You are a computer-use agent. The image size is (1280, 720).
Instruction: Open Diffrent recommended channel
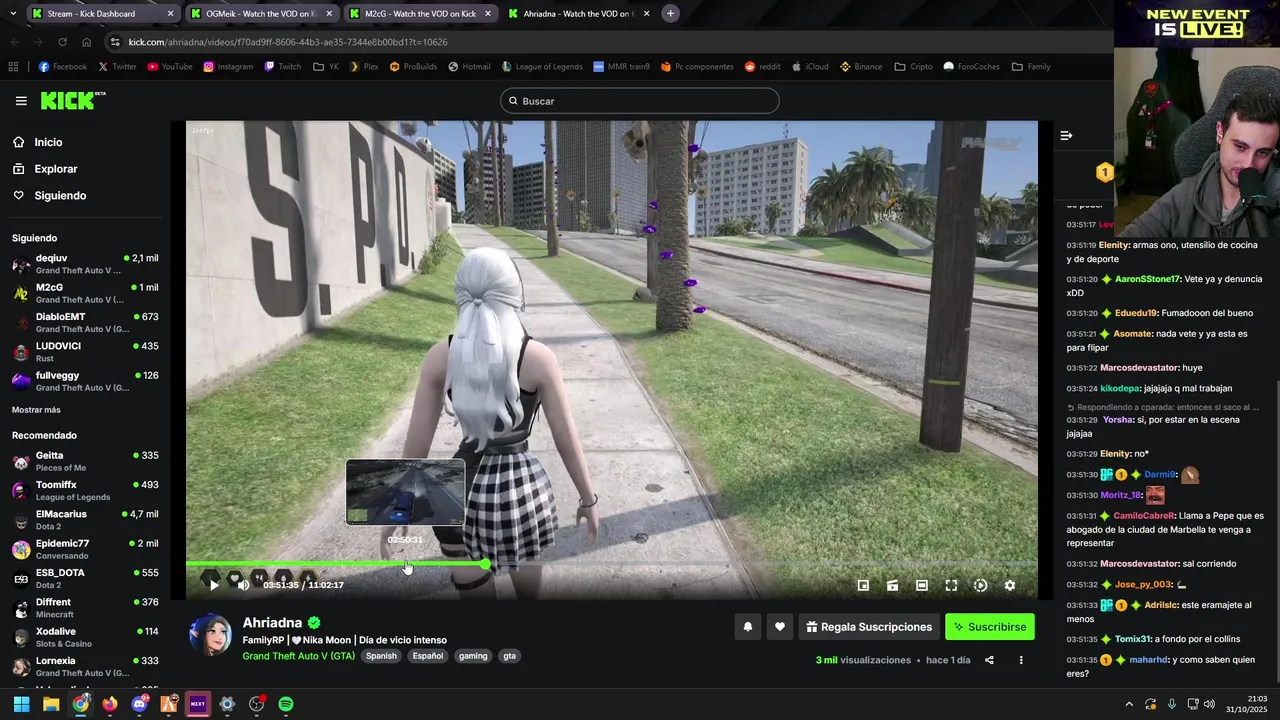85,608
